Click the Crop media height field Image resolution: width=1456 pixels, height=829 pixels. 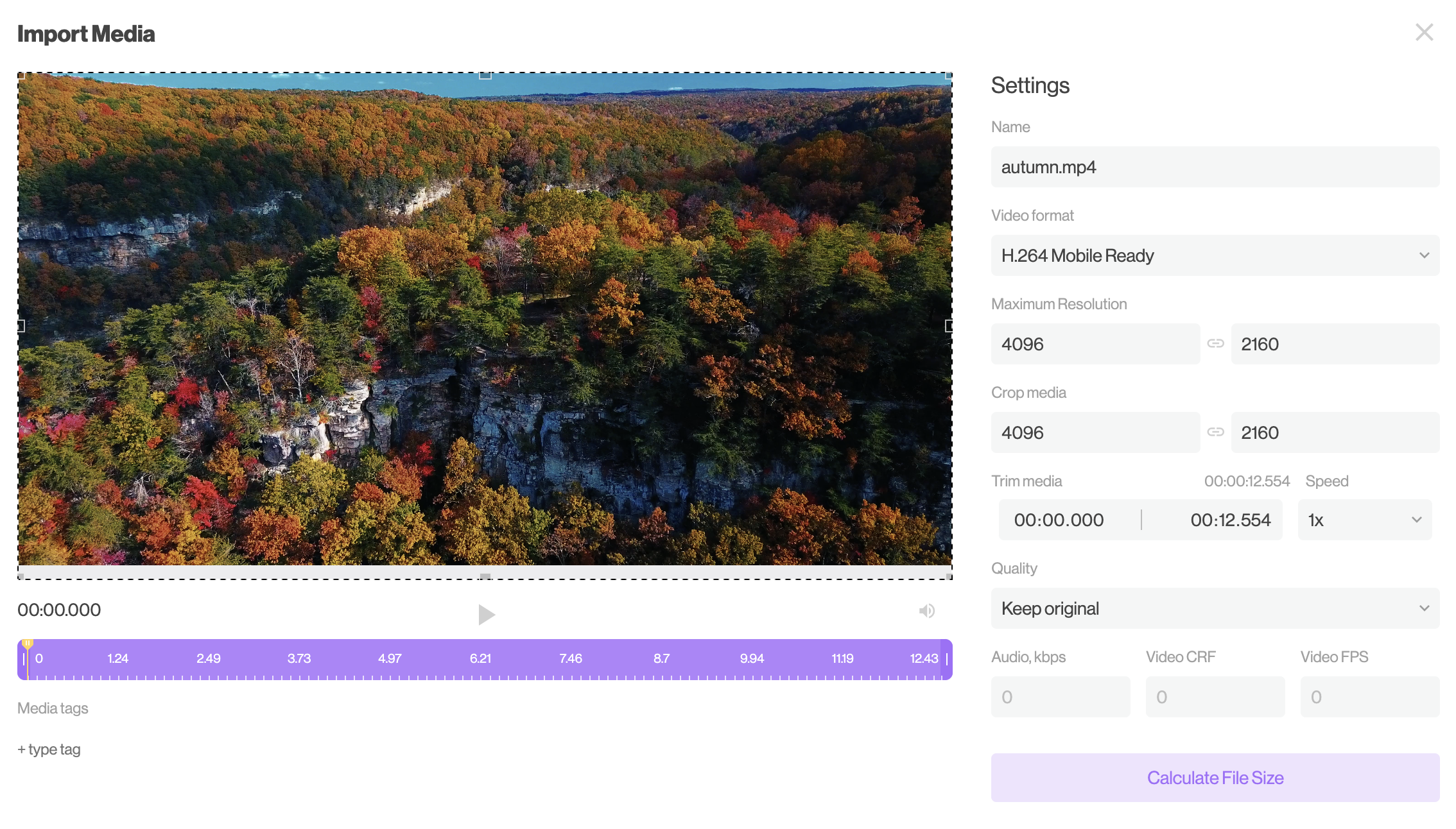click(1335, 432)
